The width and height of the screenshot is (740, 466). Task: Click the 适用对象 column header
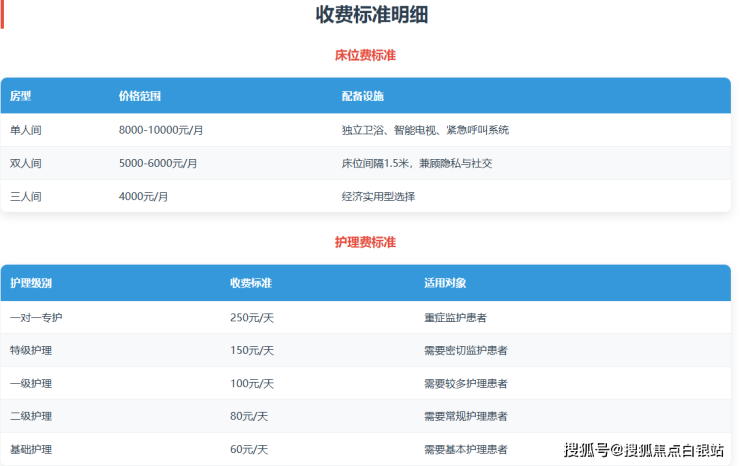point(446,283)
